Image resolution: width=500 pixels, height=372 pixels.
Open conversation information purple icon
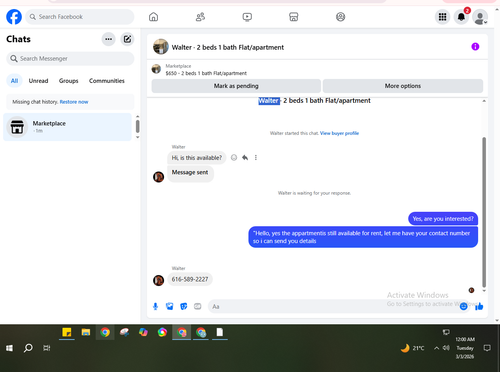pyautogui.click(x=475, y=47)
